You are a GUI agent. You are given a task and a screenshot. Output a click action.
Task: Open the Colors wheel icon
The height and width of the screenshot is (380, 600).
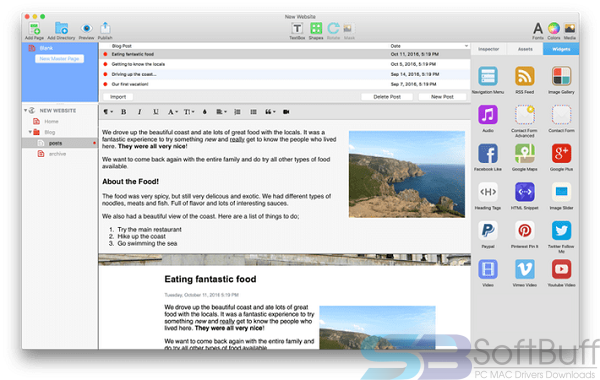tap(554, 28)
